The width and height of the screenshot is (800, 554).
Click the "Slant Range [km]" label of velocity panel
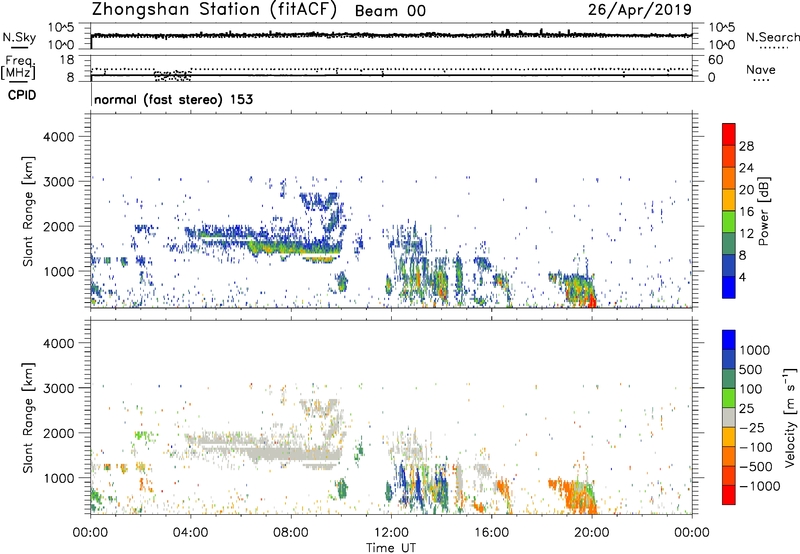(x=28, y=418)
